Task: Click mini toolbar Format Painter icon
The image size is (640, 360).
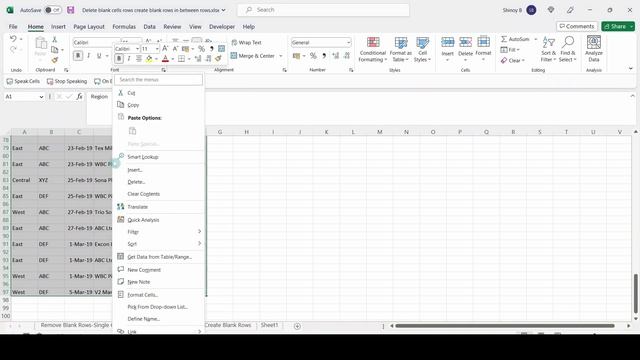Action: [218, 59]
